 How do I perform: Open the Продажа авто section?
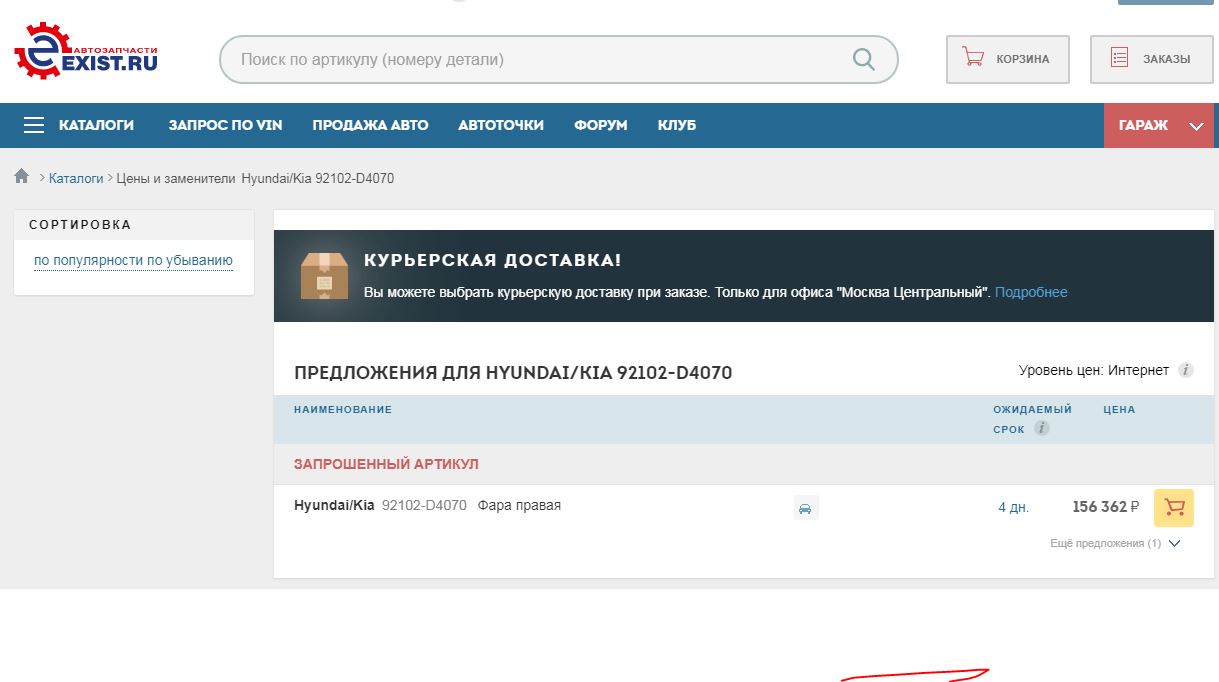click(x=370, y=125)
